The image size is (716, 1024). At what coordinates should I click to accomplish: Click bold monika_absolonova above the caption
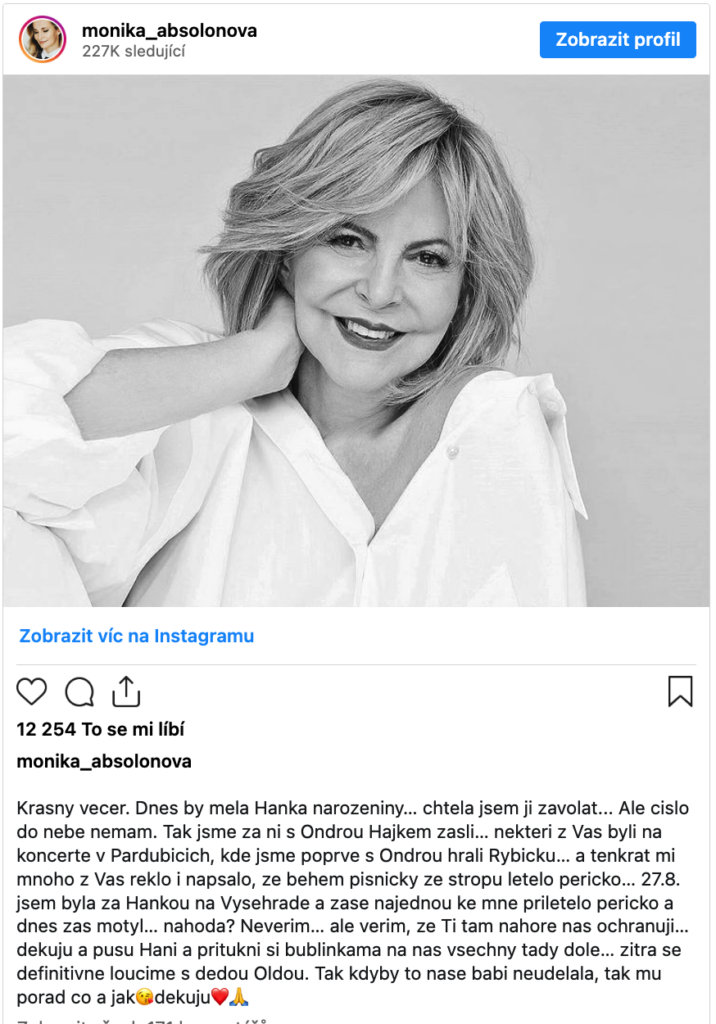pos(104,761)
